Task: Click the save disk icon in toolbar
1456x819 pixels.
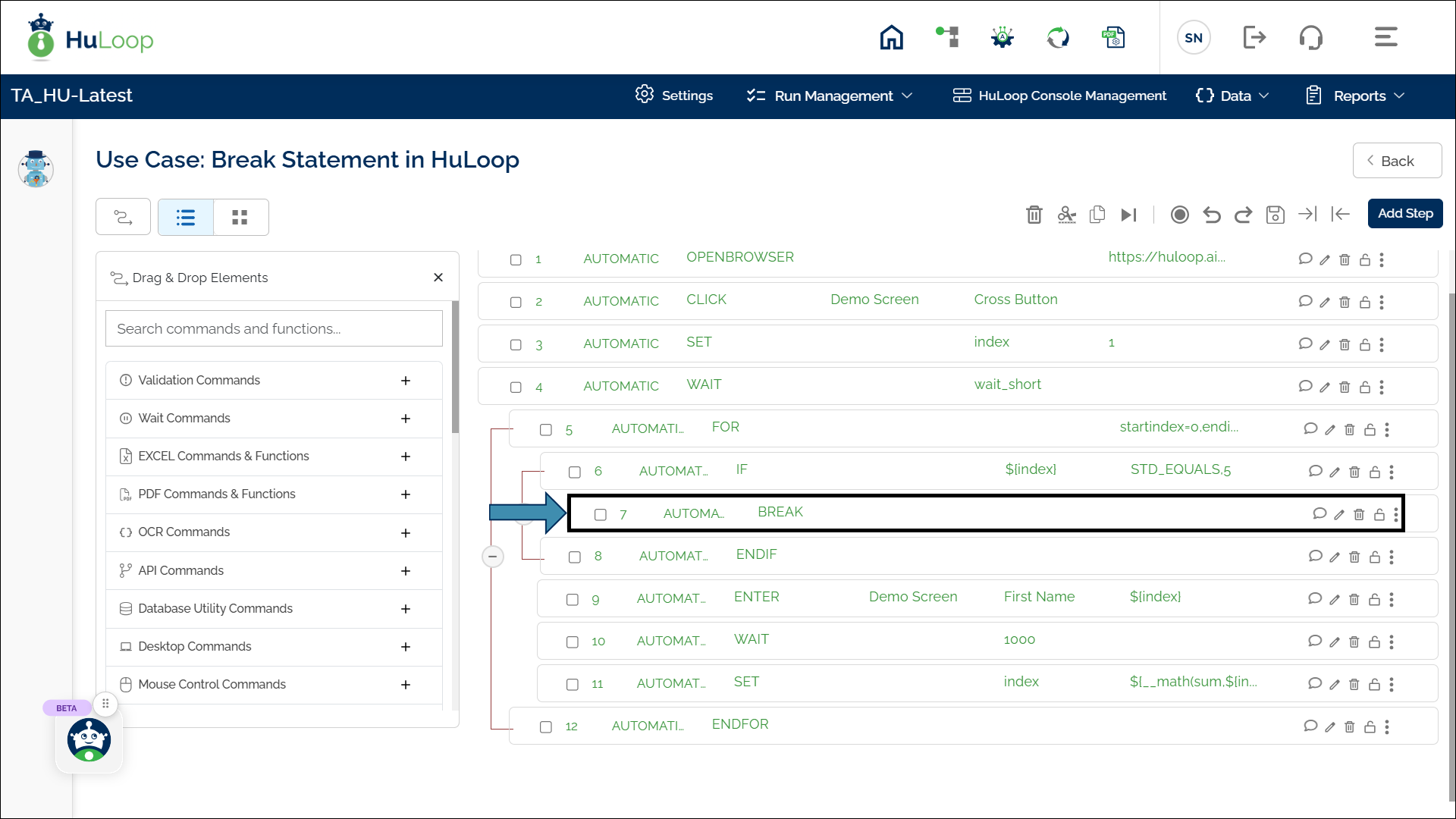Action: click(x=1275, y=215)
